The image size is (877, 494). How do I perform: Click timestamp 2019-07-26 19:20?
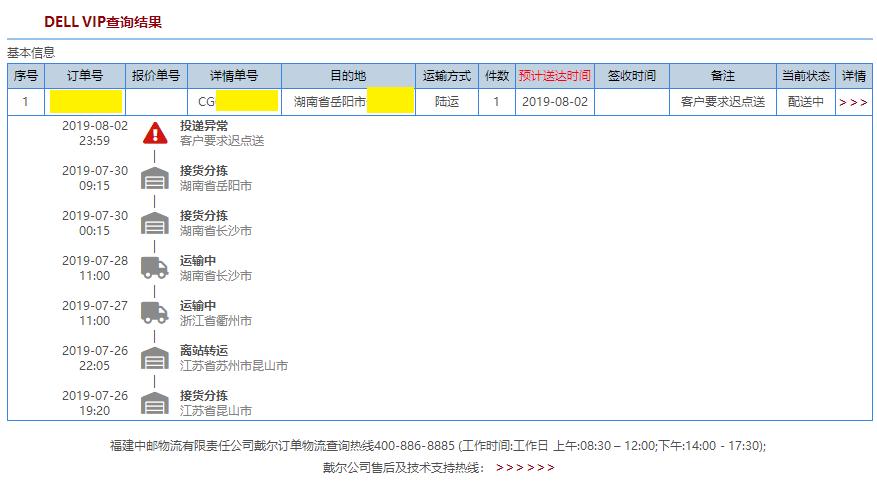coord(95,403)
